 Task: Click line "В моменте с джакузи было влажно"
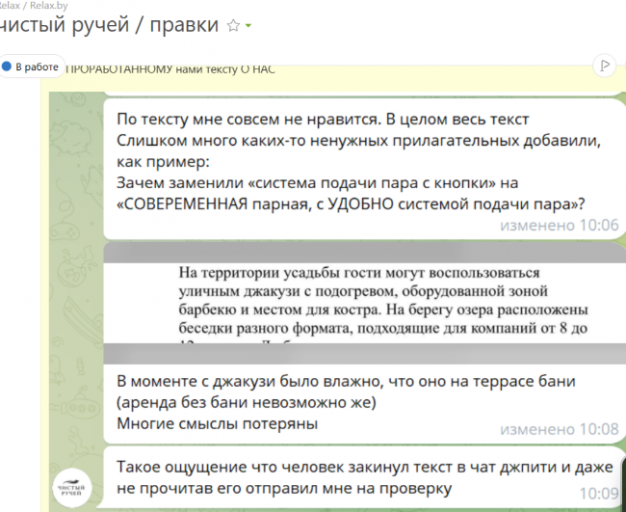click(346, 381)
